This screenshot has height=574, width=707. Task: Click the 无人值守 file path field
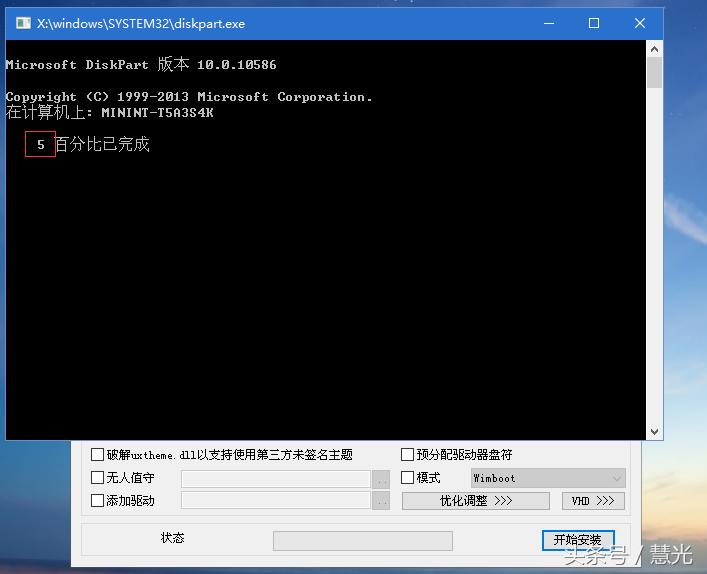tap(275, 479)
